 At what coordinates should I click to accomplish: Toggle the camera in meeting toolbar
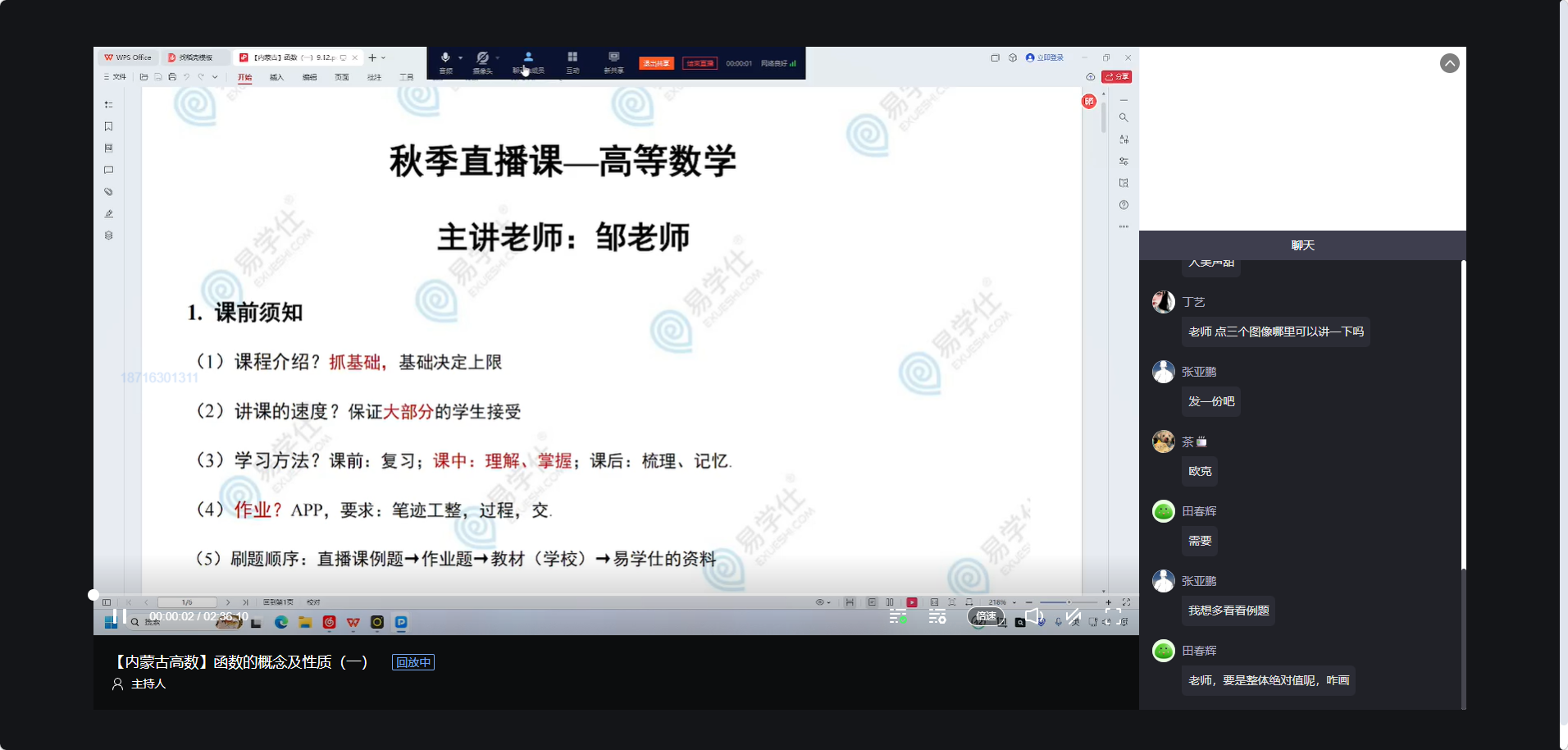[482, 62]
